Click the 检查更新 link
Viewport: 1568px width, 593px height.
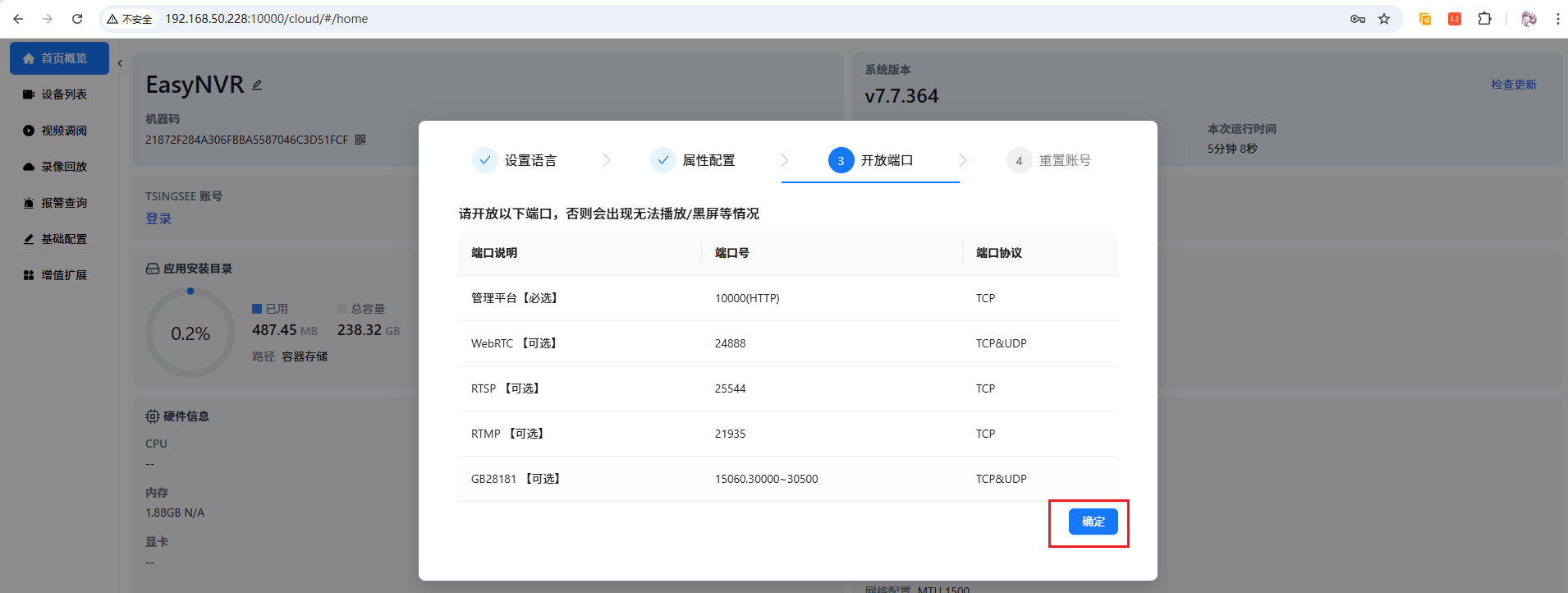[x=1513, y=85]
